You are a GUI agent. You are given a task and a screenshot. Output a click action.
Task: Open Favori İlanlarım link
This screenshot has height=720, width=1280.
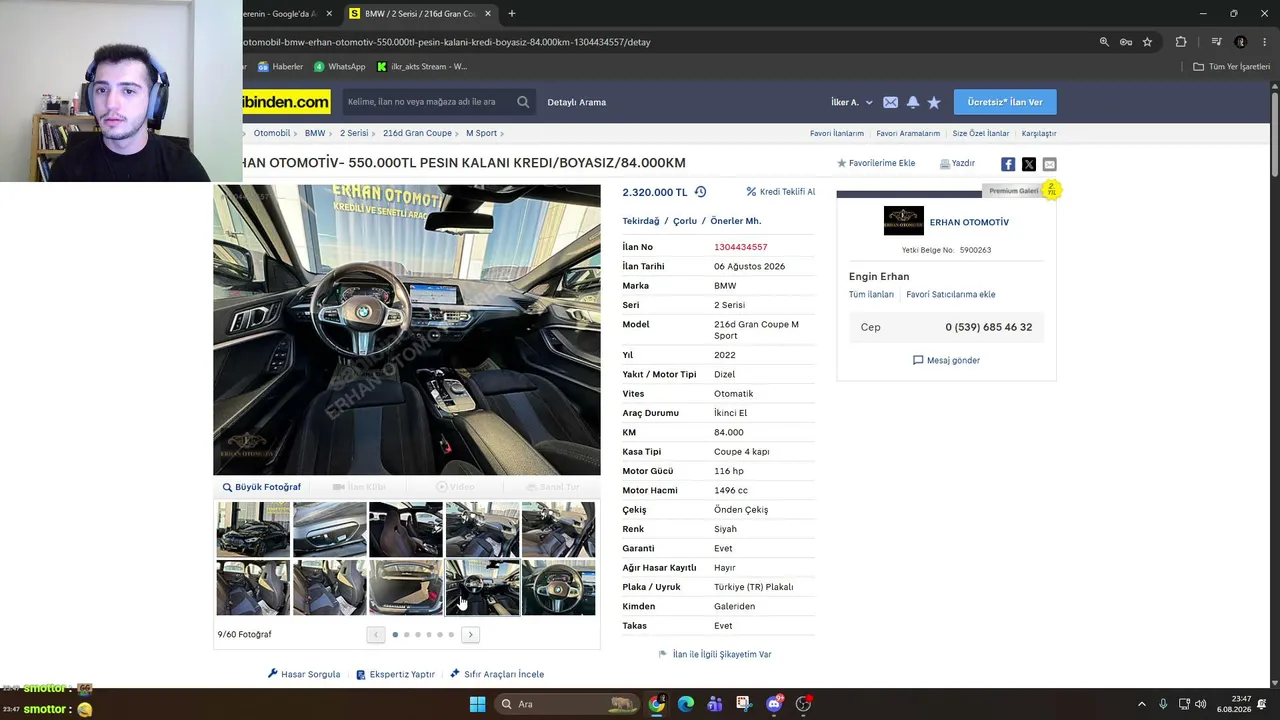(837, 134)
